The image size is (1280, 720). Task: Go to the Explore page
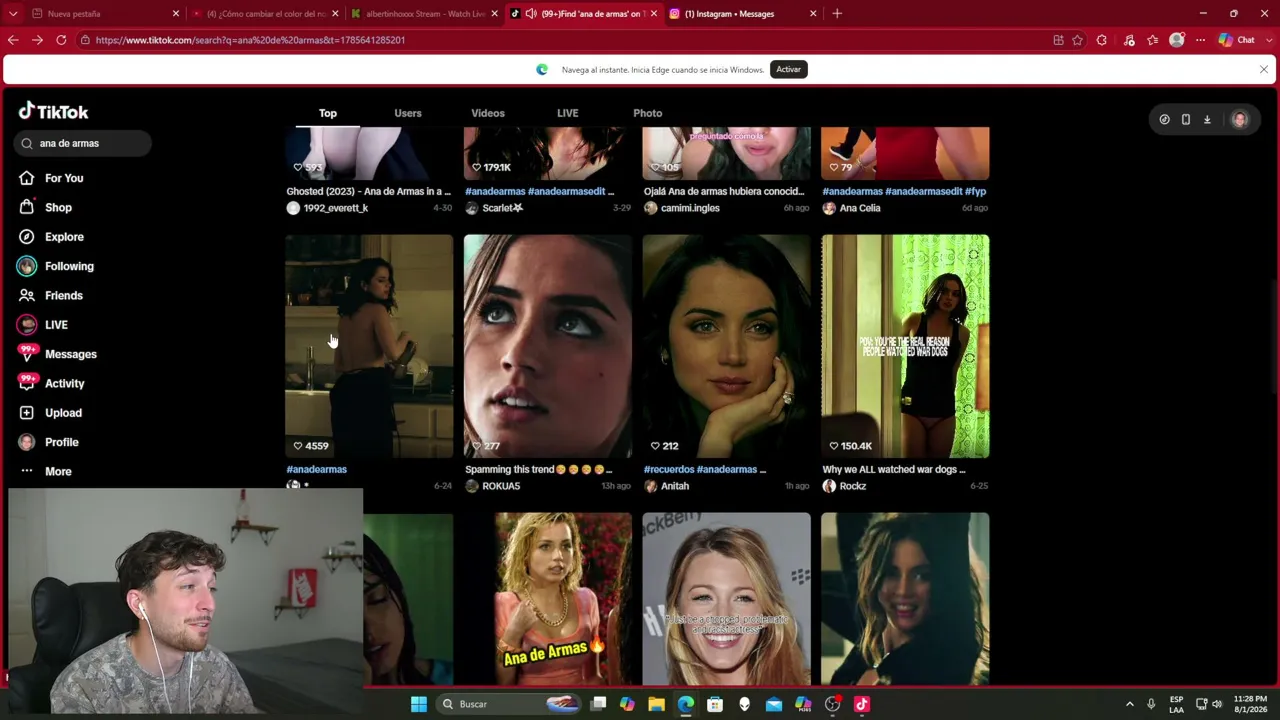click(50, 237)
